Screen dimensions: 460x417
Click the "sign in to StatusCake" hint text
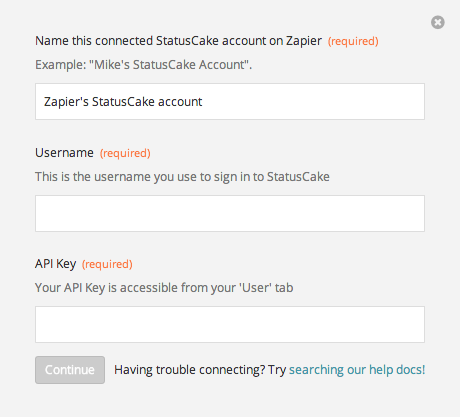[x=182, y=177]
